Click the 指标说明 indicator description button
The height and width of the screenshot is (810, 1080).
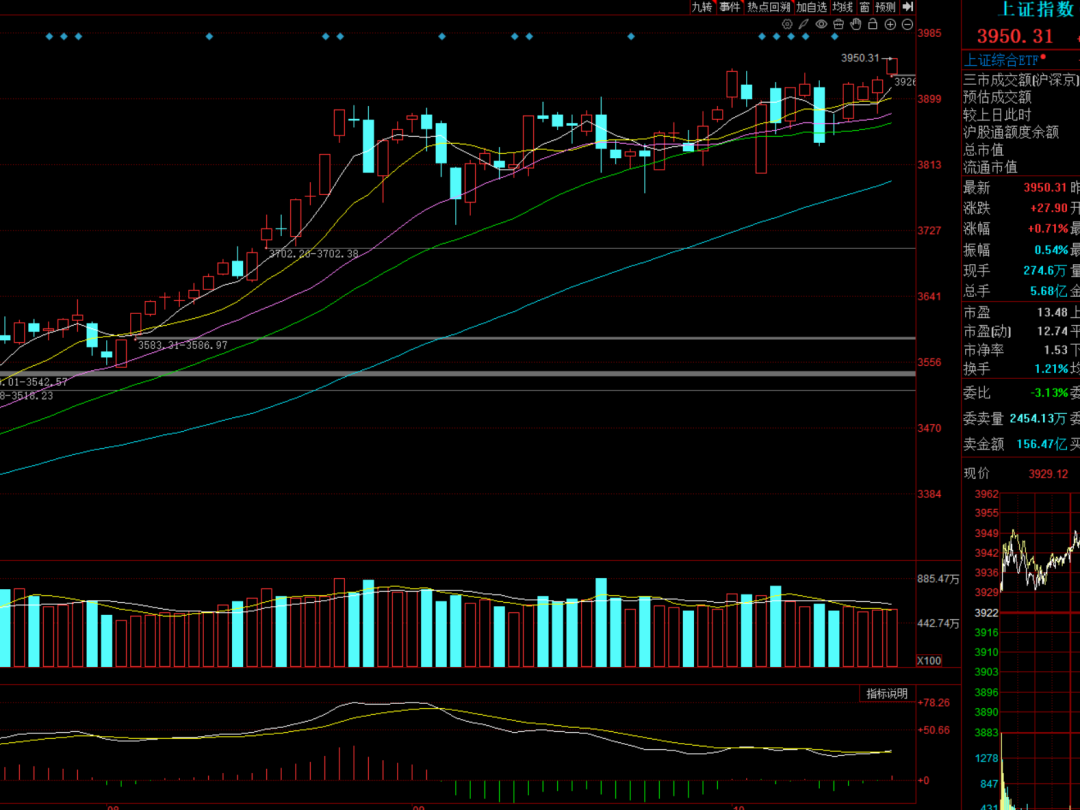886,694
